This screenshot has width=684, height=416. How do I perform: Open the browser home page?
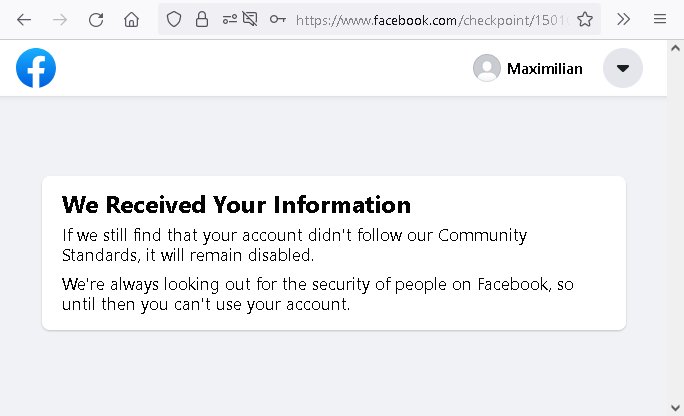click(x=131, y=20)
